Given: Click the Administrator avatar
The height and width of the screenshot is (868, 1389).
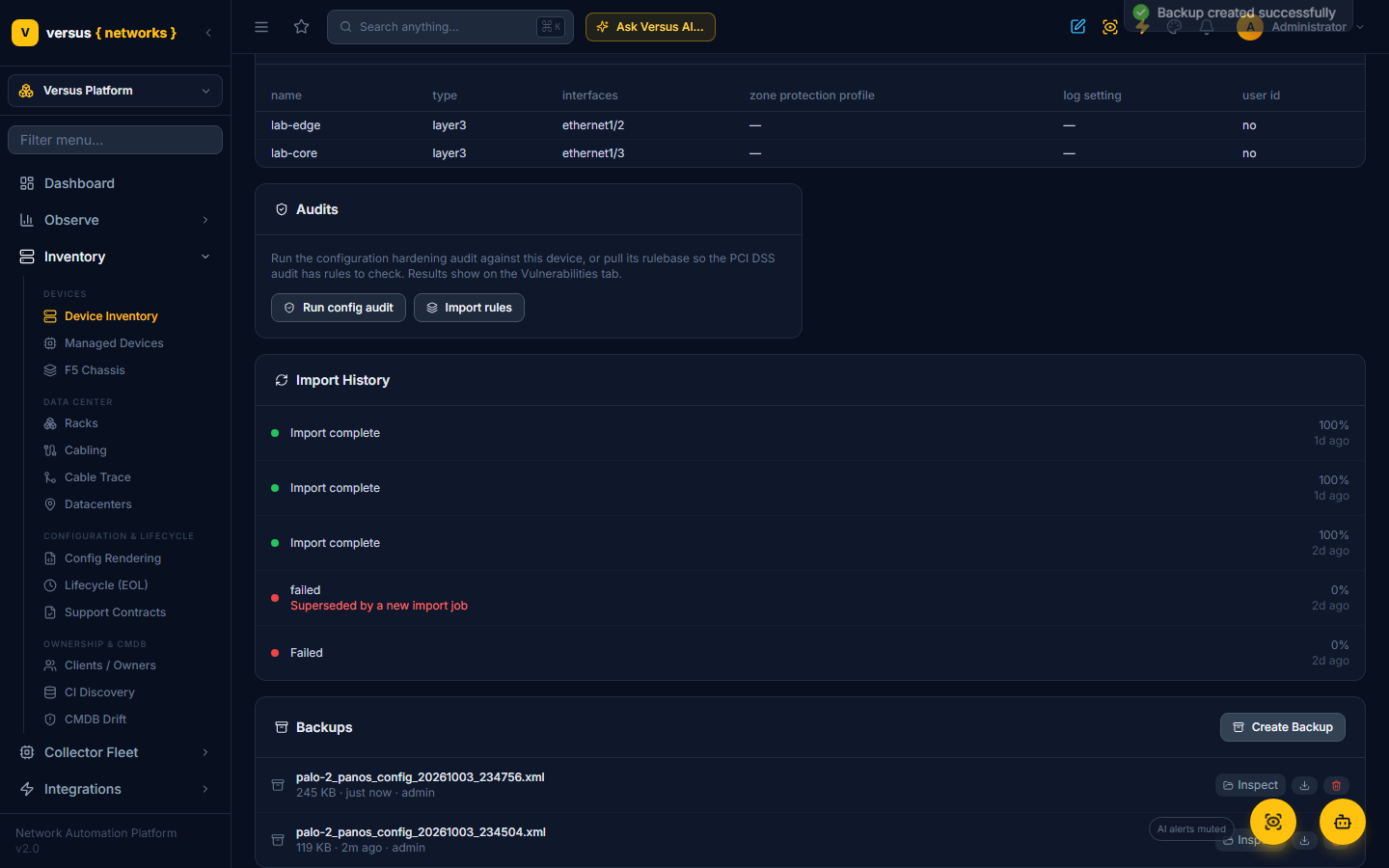Looking at the screenshot, I should [x=1250, y=27].
